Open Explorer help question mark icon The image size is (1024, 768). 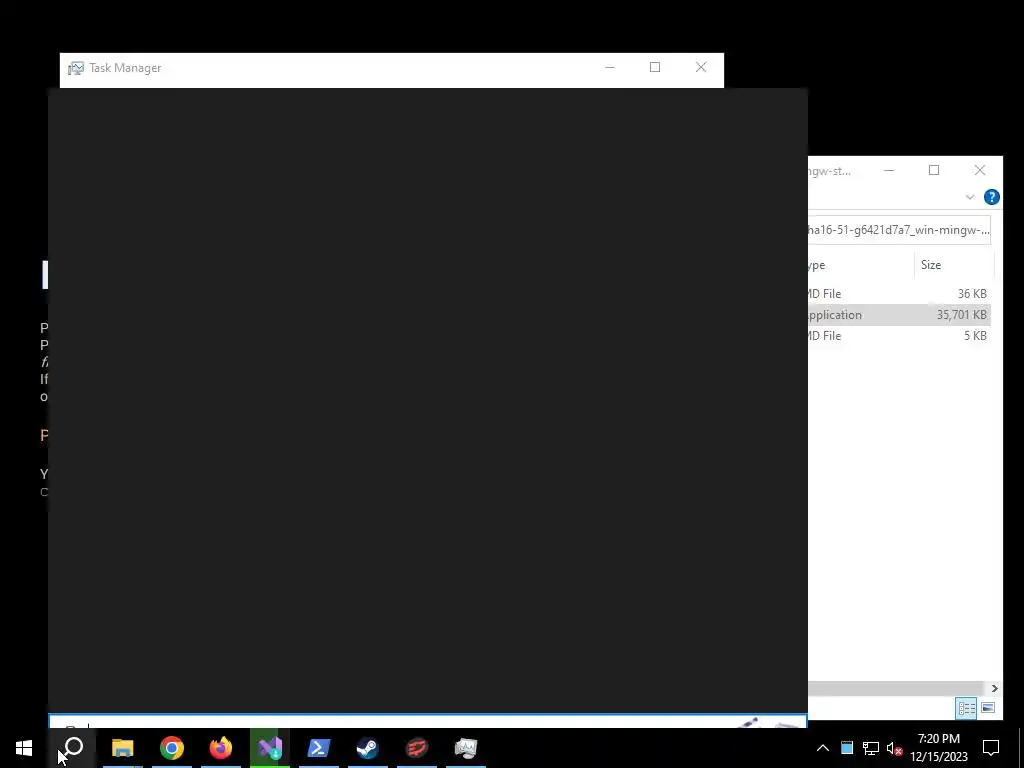click(x=991, y=197)
